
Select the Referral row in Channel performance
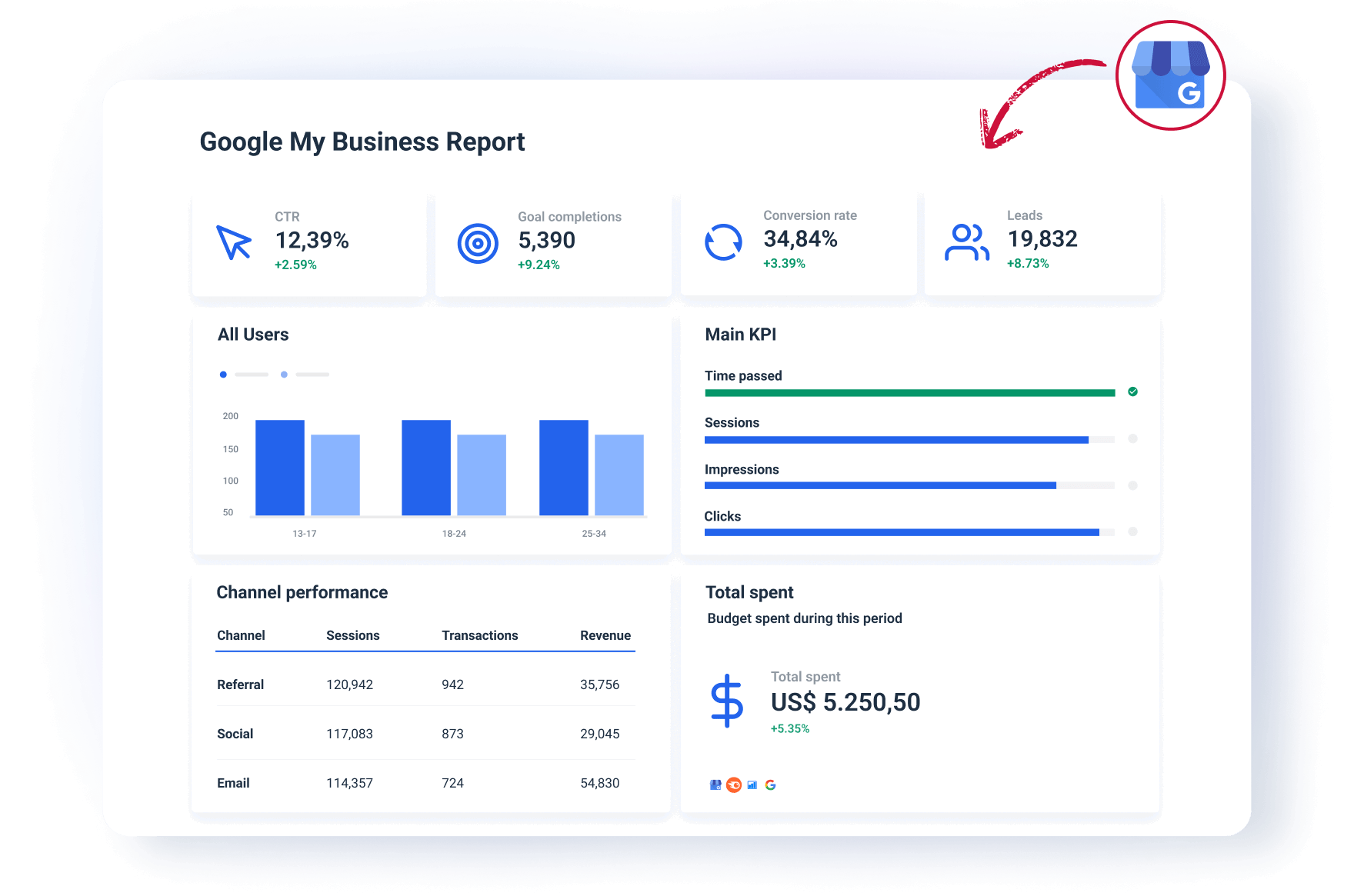(240, 684)
